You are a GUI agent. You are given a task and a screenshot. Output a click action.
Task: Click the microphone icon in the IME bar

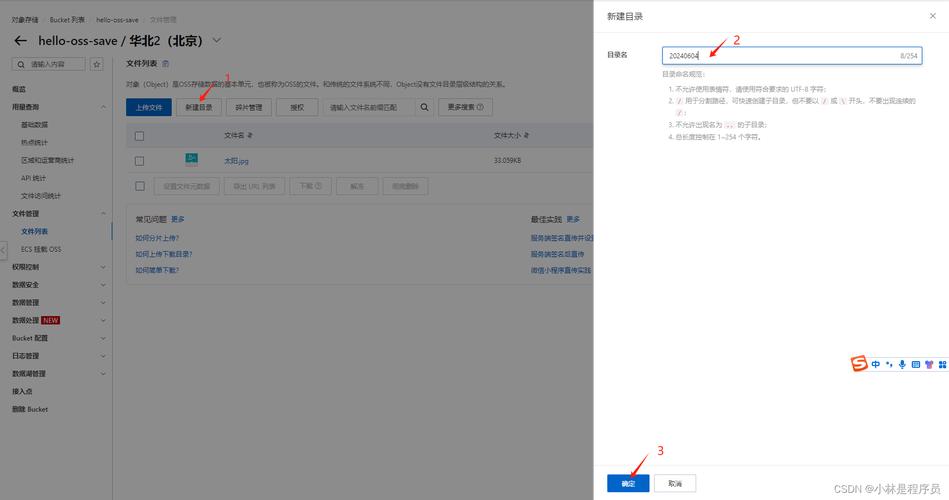(902, 364)
